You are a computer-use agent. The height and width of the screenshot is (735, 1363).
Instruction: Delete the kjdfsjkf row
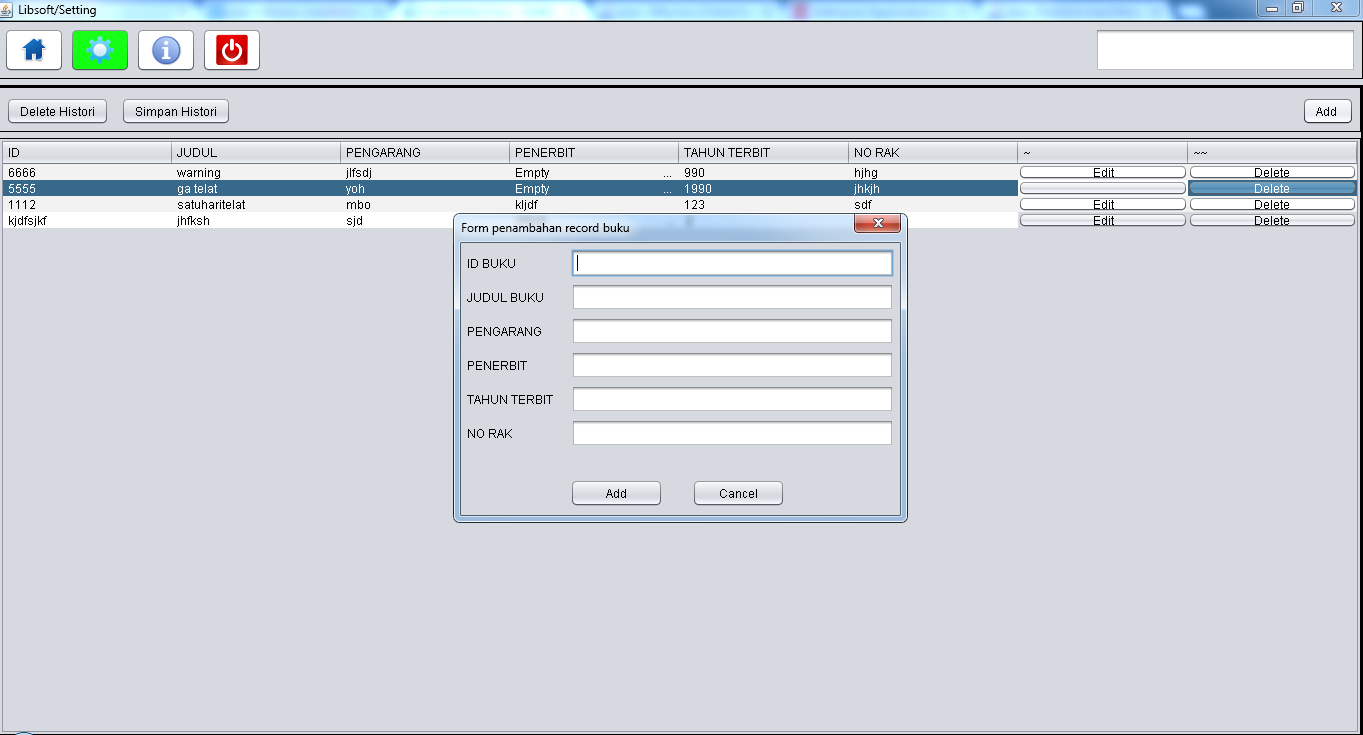click(1272, 220)
